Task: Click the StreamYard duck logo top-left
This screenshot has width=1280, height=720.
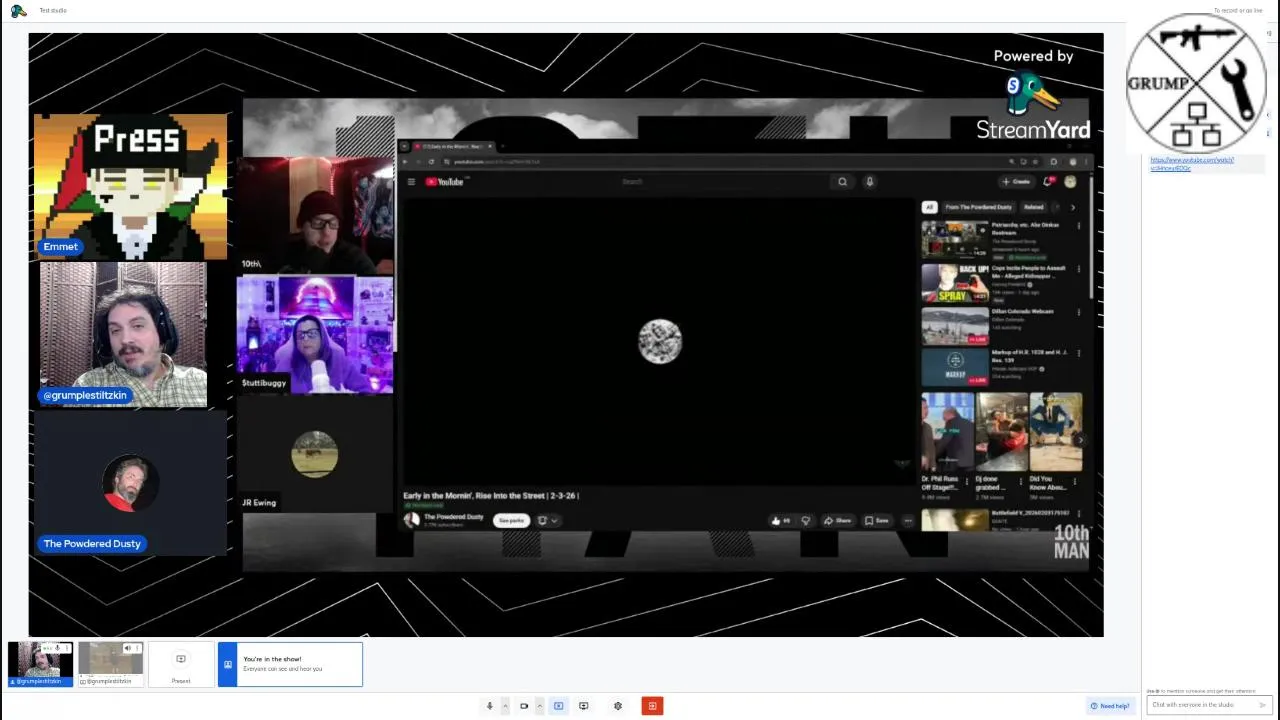Action: point(19,11)
